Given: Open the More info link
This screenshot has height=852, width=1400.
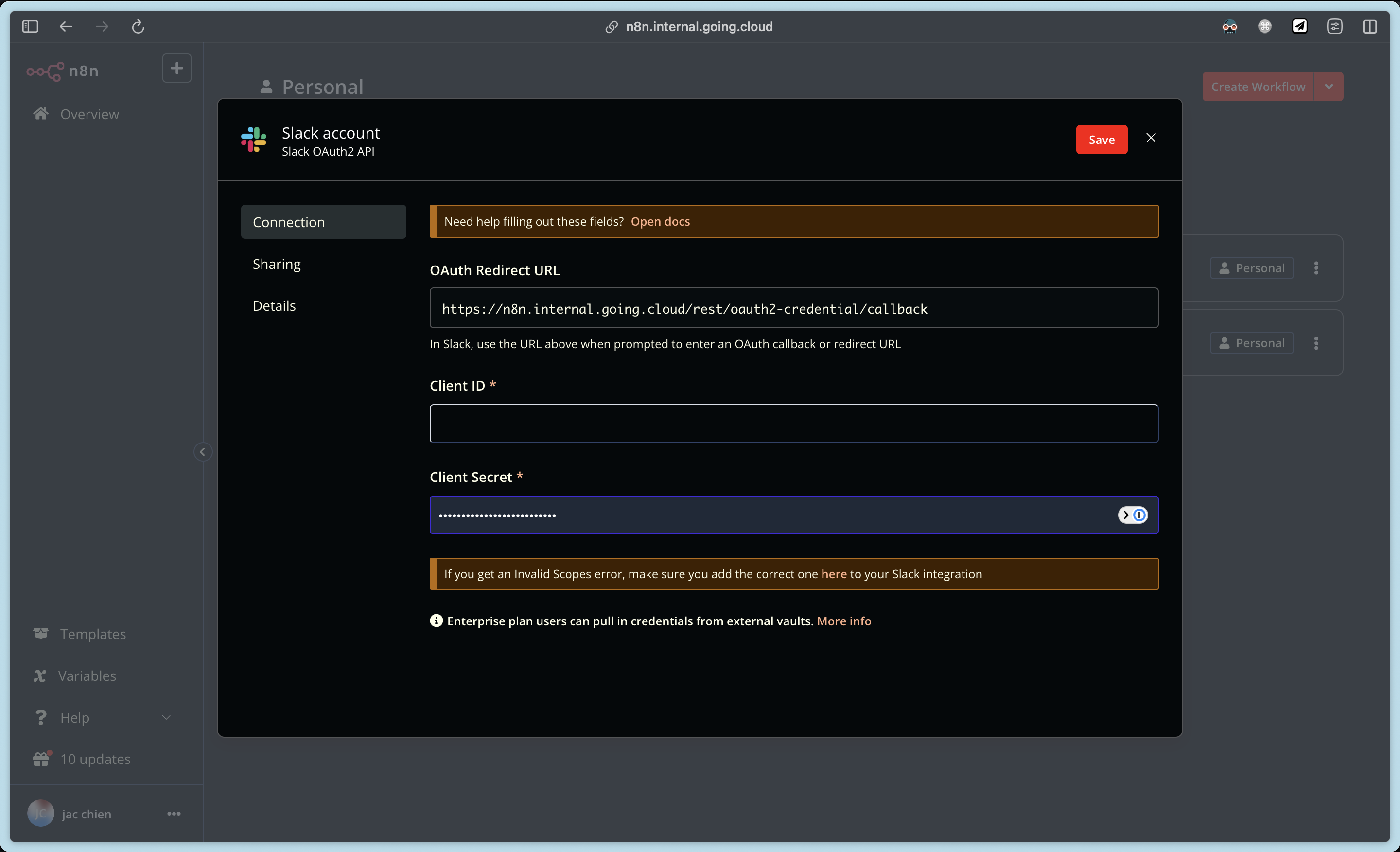Looking at the screenshot, I should pyautogui.click(x=844, y=621).
